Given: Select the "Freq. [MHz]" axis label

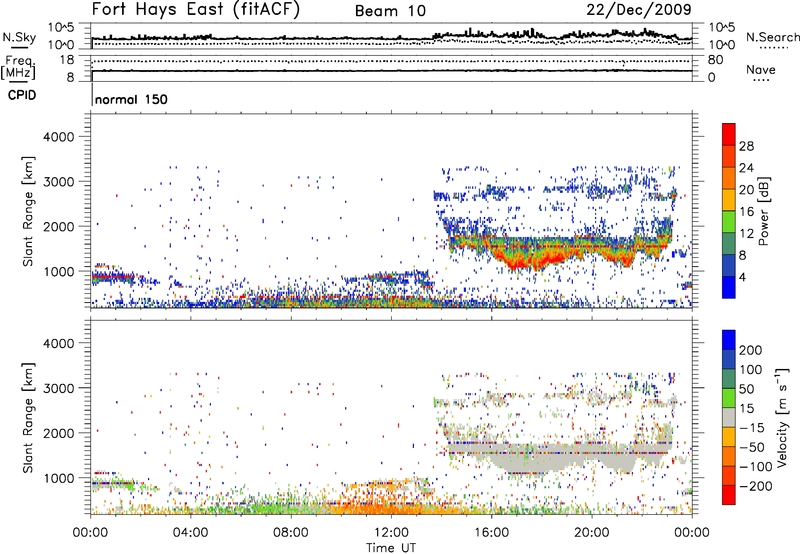Looking at the screenshot, I should click(x=19, y=67).
